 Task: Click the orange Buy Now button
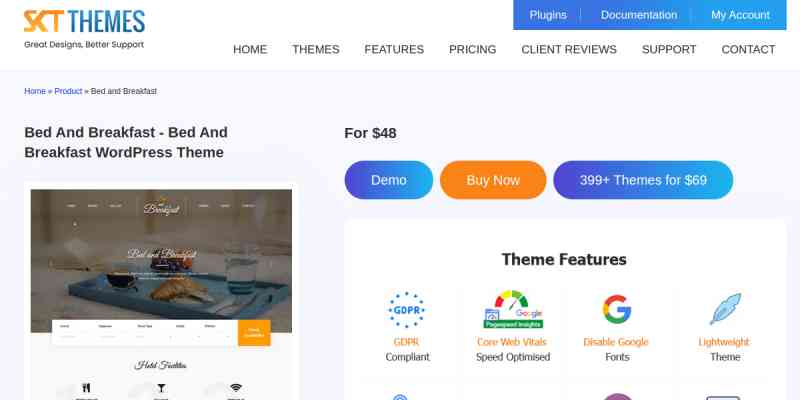tap(493, 180)
